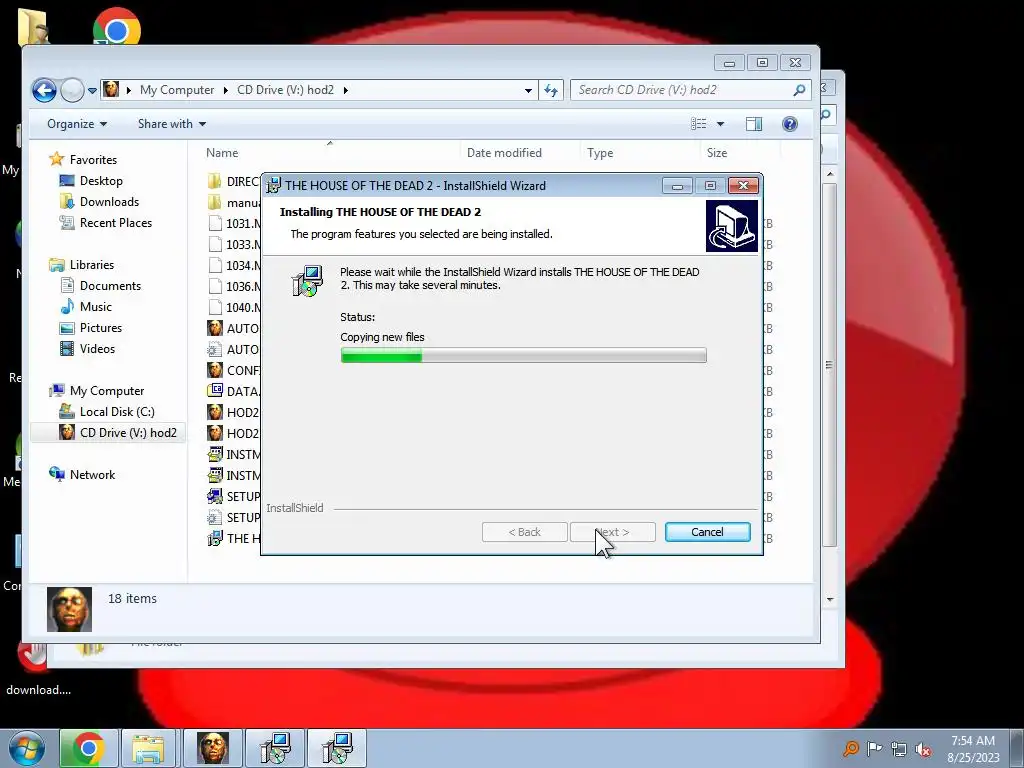Click My Computer in the address breadcrumb

(x=176, y=90)
